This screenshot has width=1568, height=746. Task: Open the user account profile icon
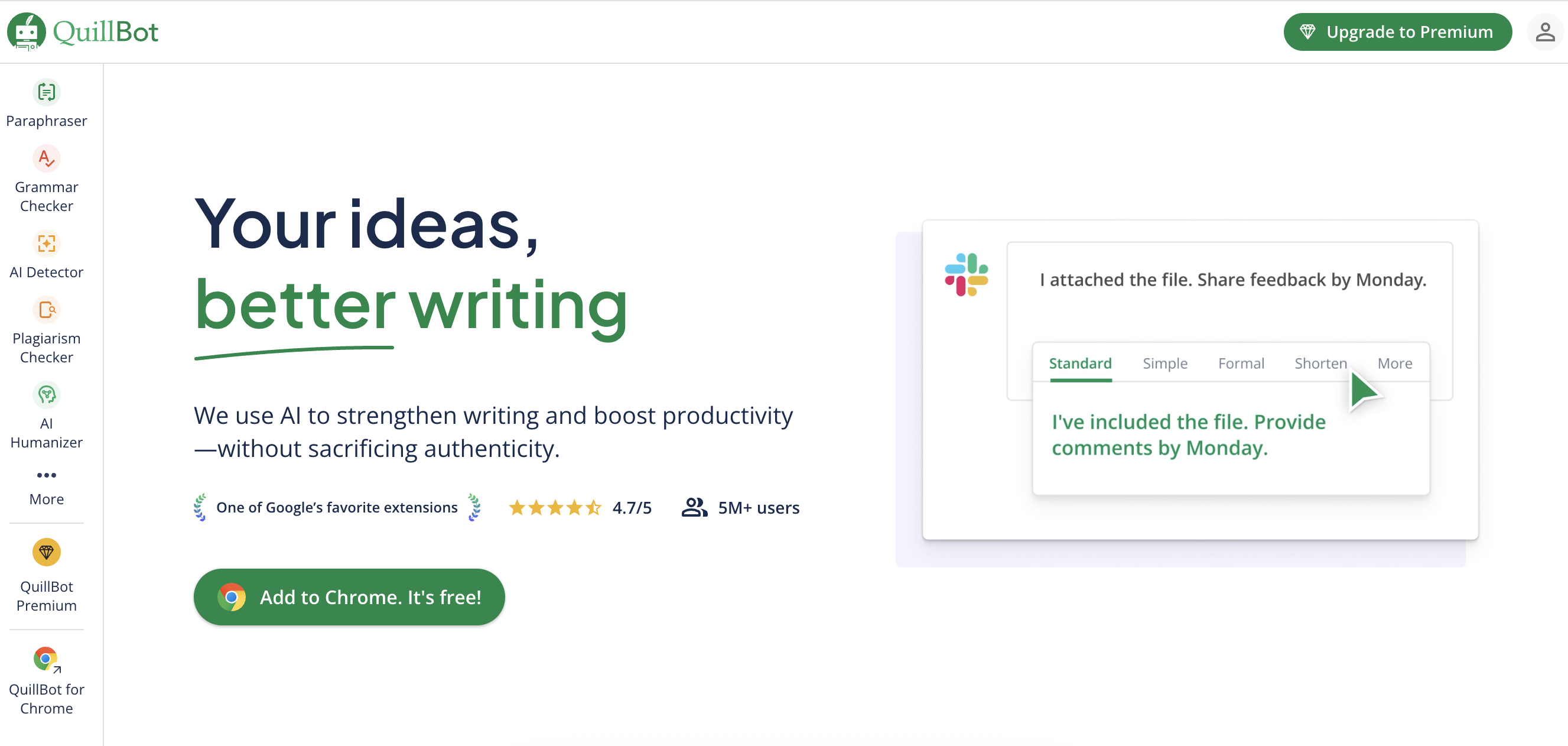coord(1544,32)
